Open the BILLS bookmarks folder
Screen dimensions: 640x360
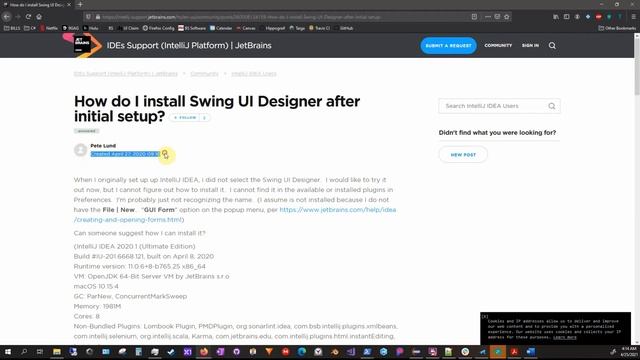12,28
